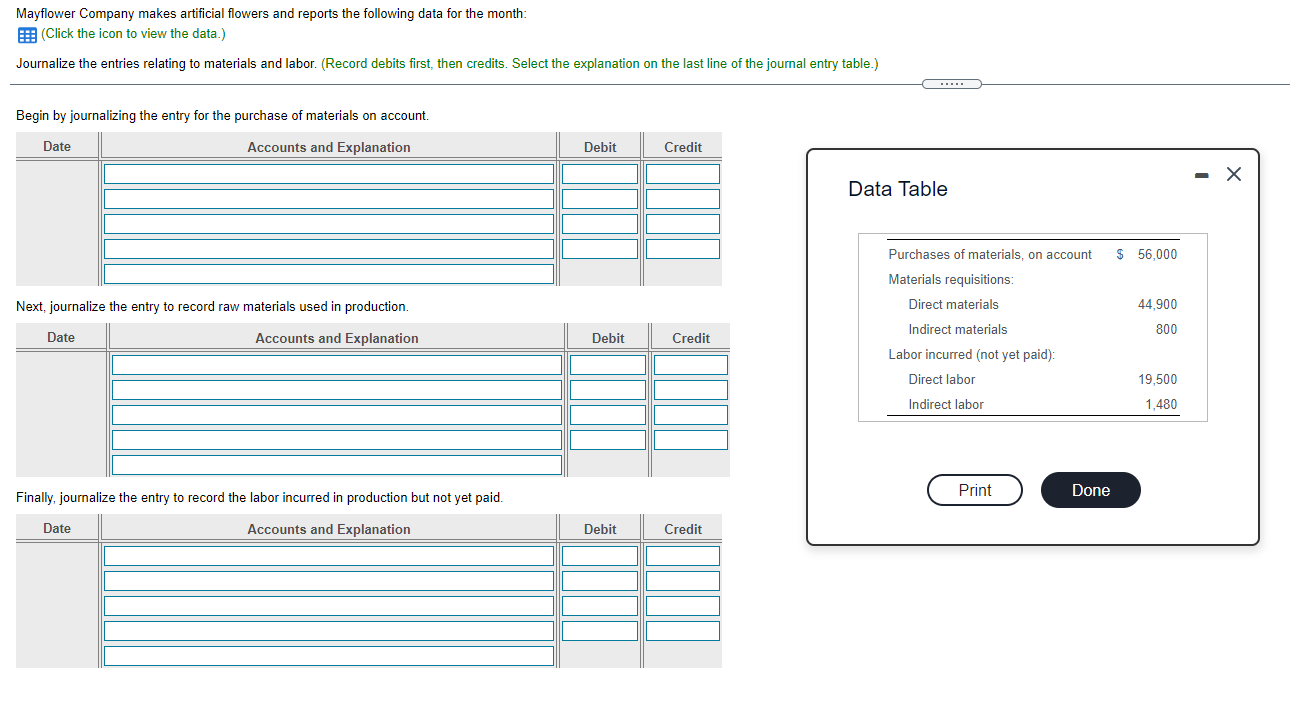Select explanation field of raw materials used entry
Viewport: 1290px width, 705px height.
(336, 465)
